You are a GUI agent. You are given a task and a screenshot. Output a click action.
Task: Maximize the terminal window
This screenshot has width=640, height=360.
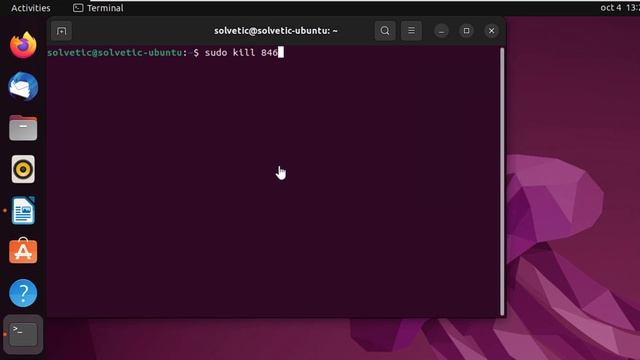click(467, 31)
